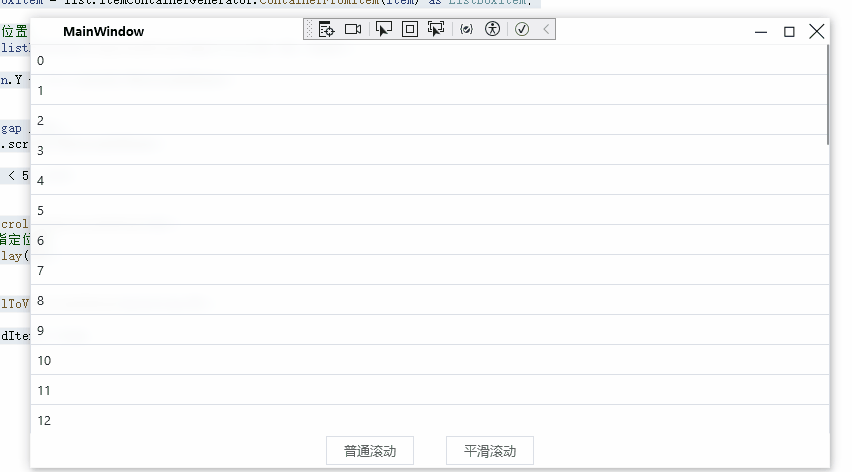Maximize the MainWindow
The height and width of the screenshot is (472, 852).
point(789,32)
